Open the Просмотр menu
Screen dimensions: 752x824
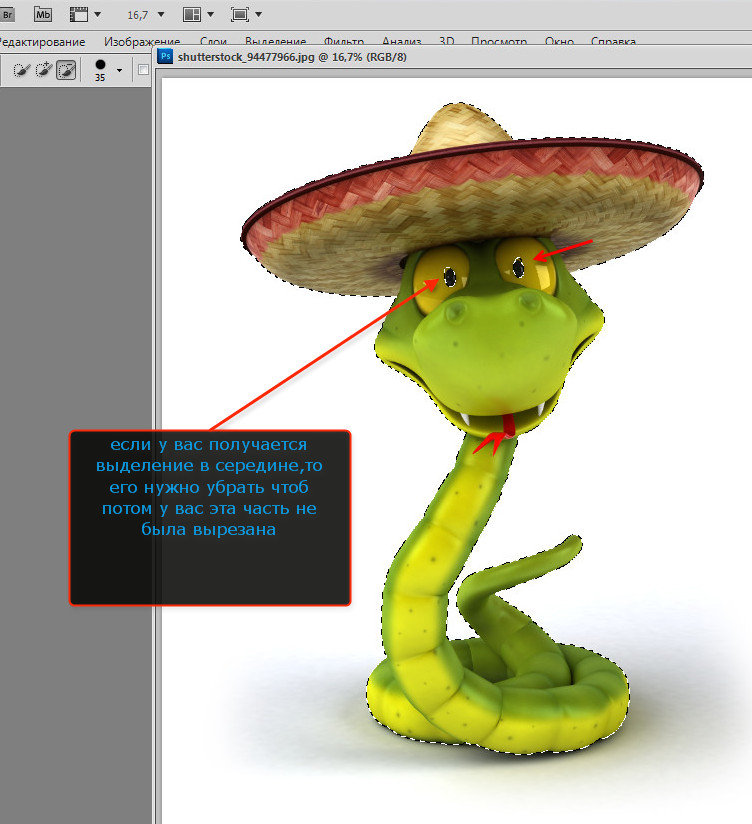[499, 42]
